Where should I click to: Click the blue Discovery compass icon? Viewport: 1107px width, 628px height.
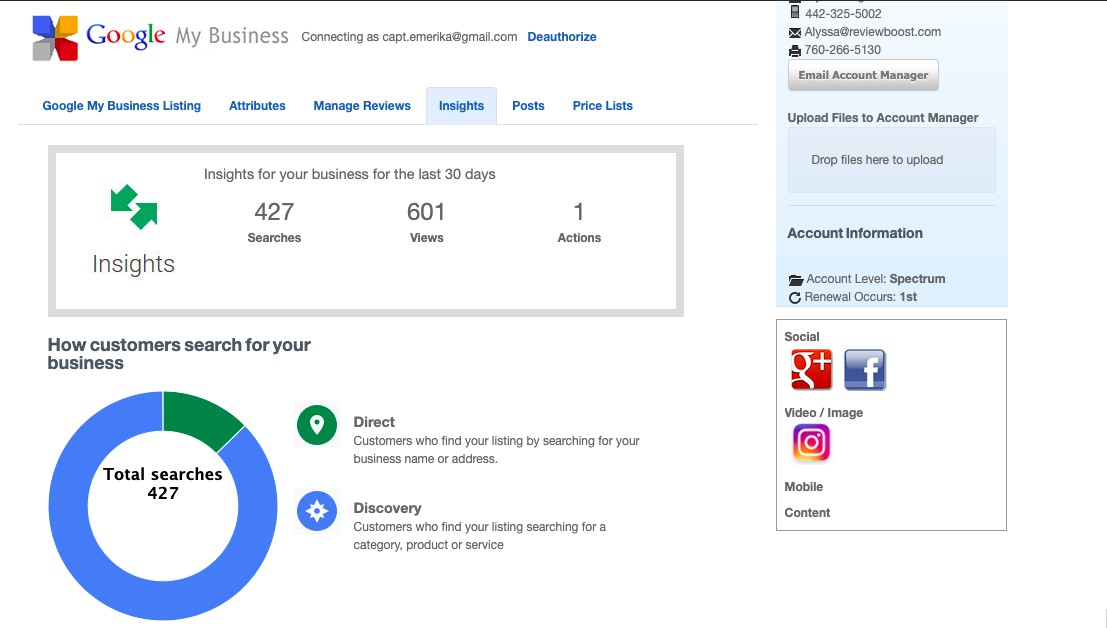pyautogui.click(x=317, y=511)
